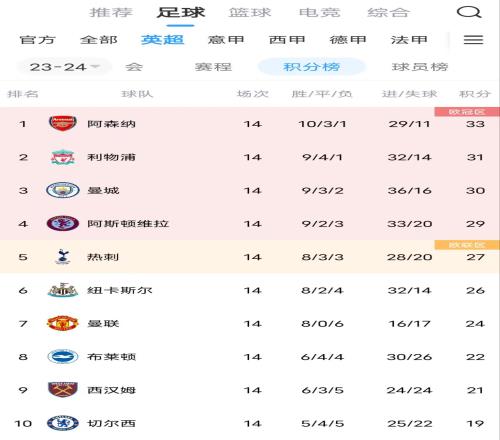This screenshot has width=500, height=440.
Task: Tap the Chelsea club crest
Action: click(63, 423)
